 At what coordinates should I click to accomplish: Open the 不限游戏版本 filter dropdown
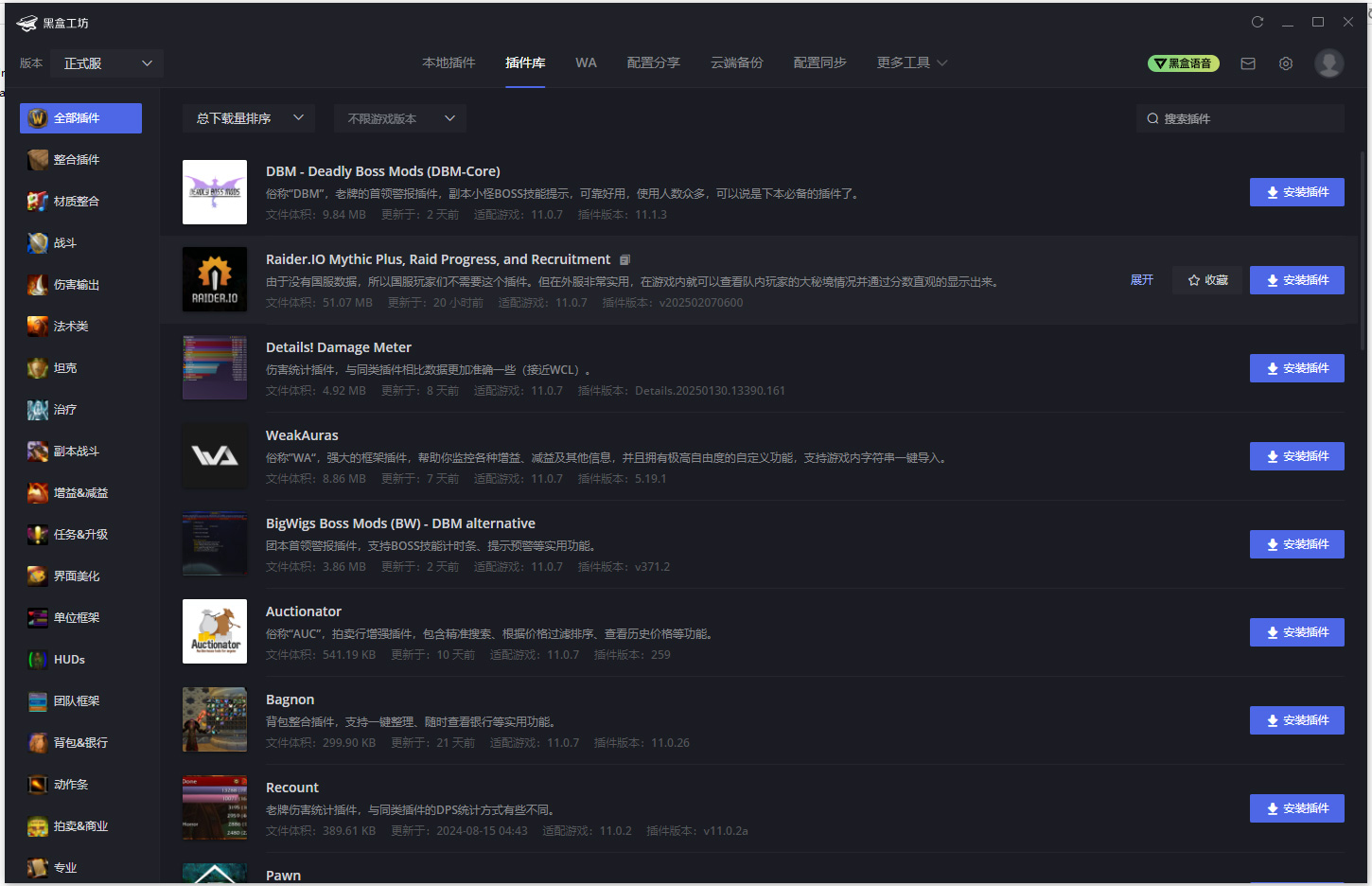[x=400, y=118]
